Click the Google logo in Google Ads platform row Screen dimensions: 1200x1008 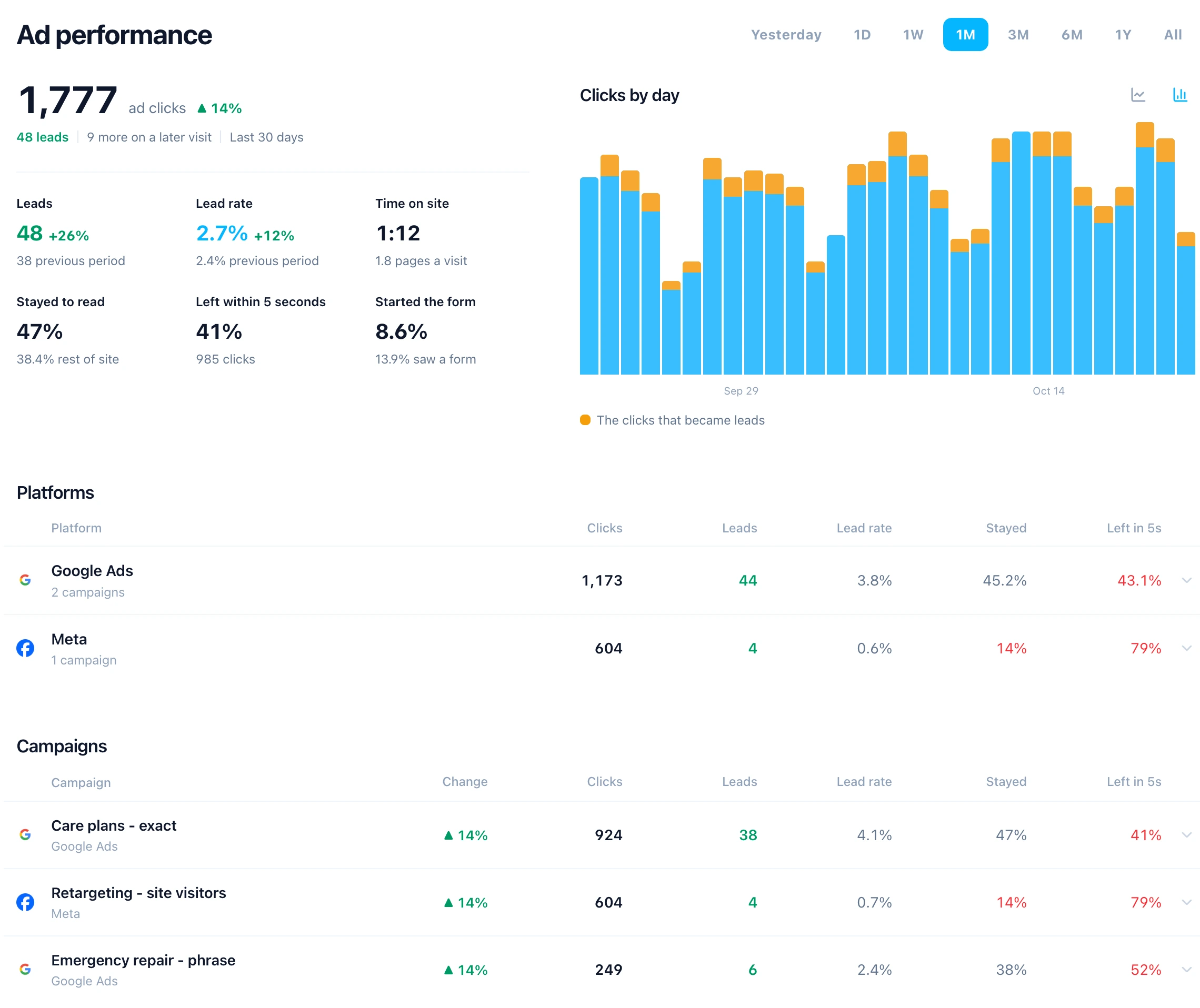click(x=25, y=580)
